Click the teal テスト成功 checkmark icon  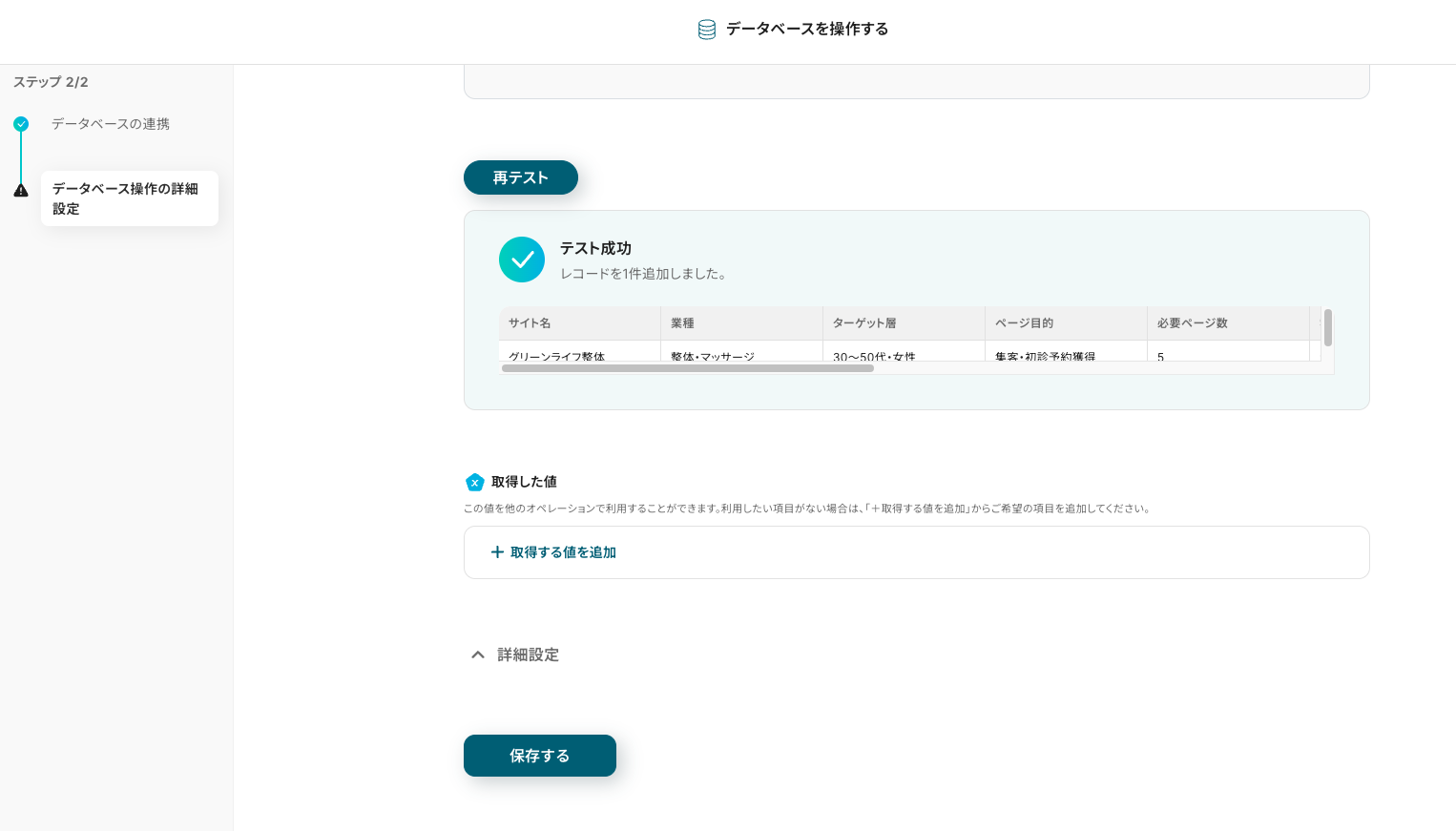click(522, 260)
